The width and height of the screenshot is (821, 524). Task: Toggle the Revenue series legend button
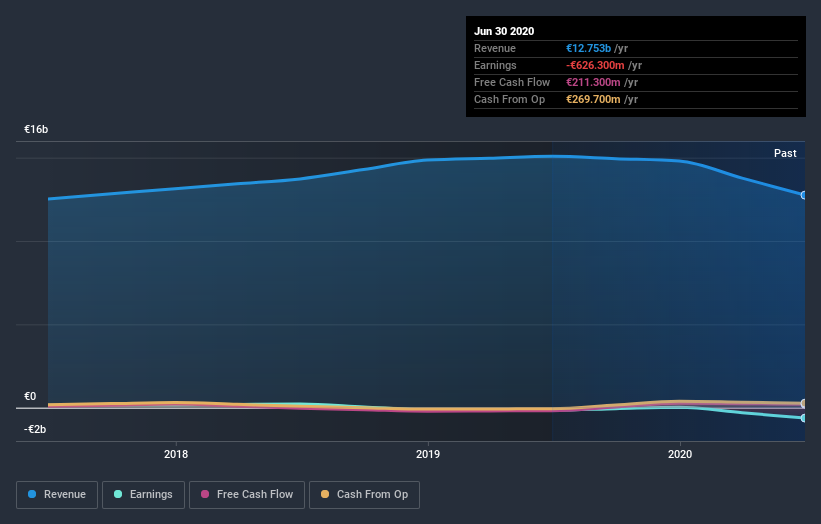pyautogui.click(x=57, y=495)
